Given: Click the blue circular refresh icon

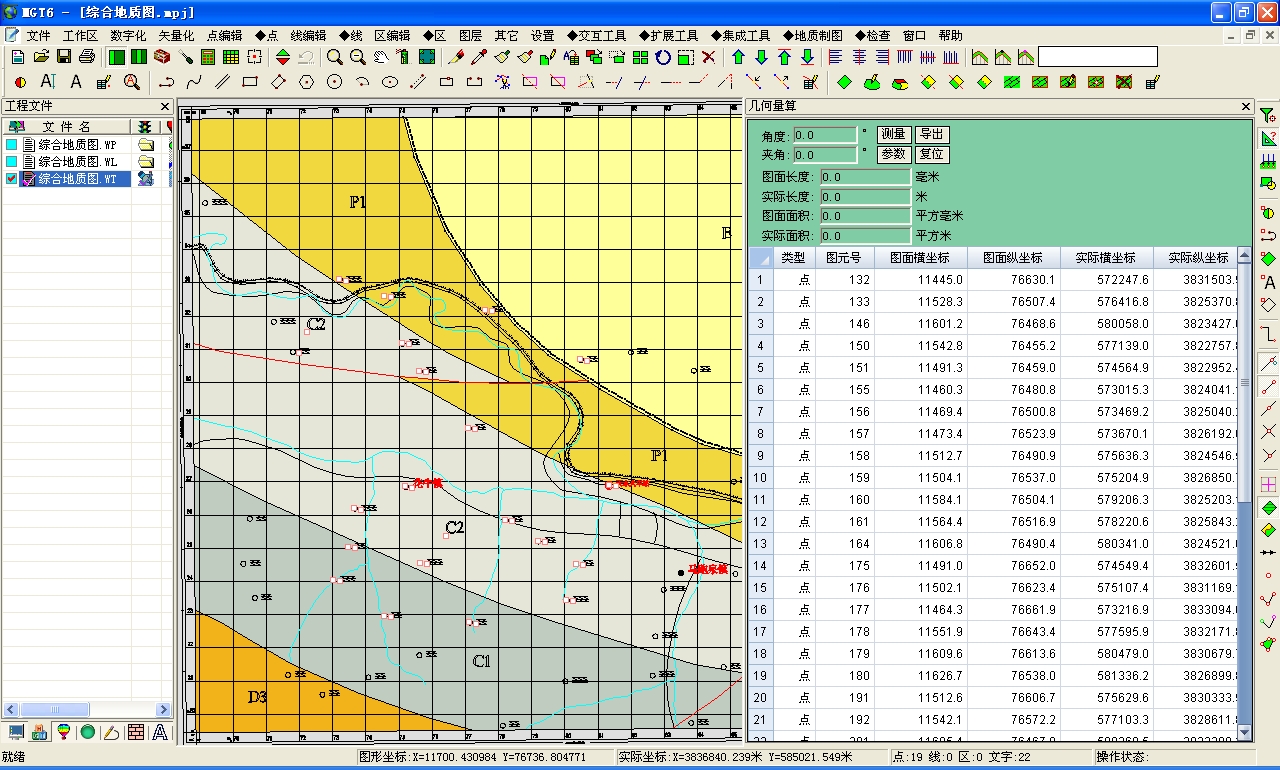Looking at the screenshot, I should pyautogui.click(x=663, y=57).
